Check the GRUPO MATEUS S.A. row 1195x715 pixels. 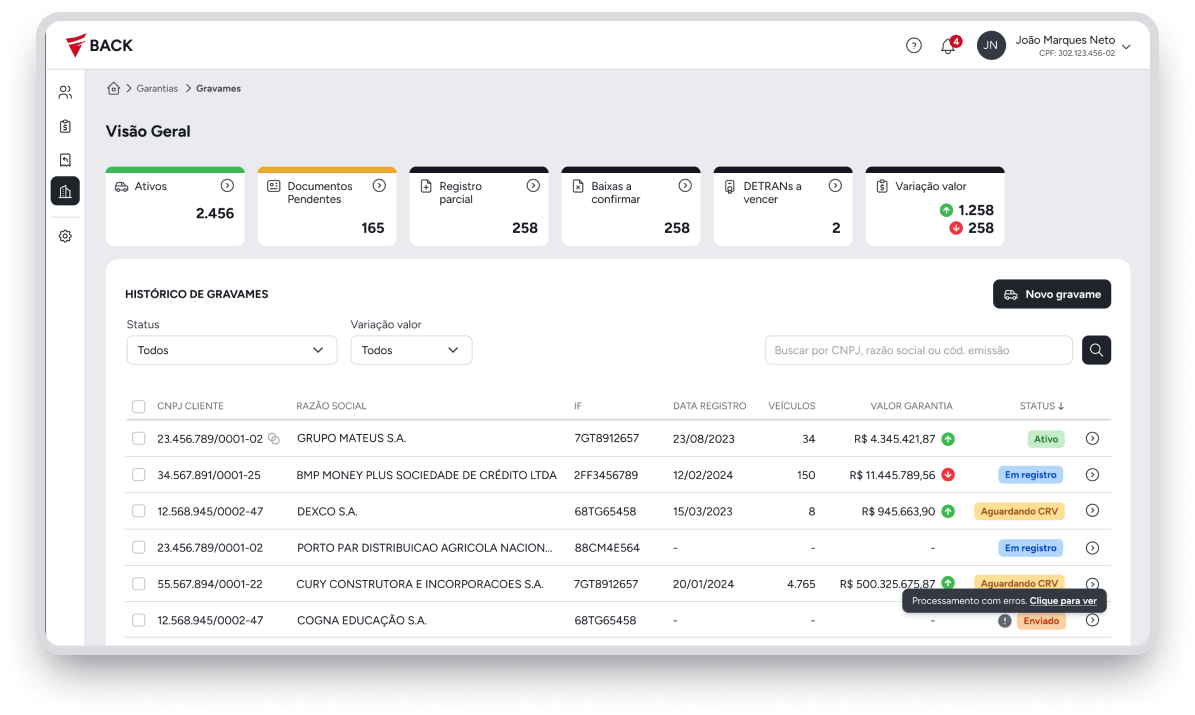[139, 438]
